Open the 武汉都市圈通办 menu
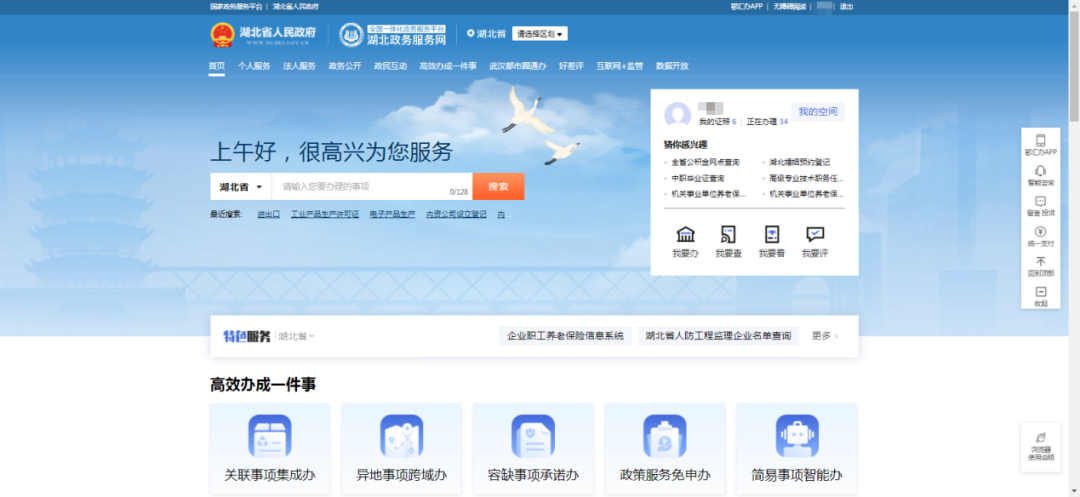Viewport: 1080px width, 497px height. tap(518, 66)
